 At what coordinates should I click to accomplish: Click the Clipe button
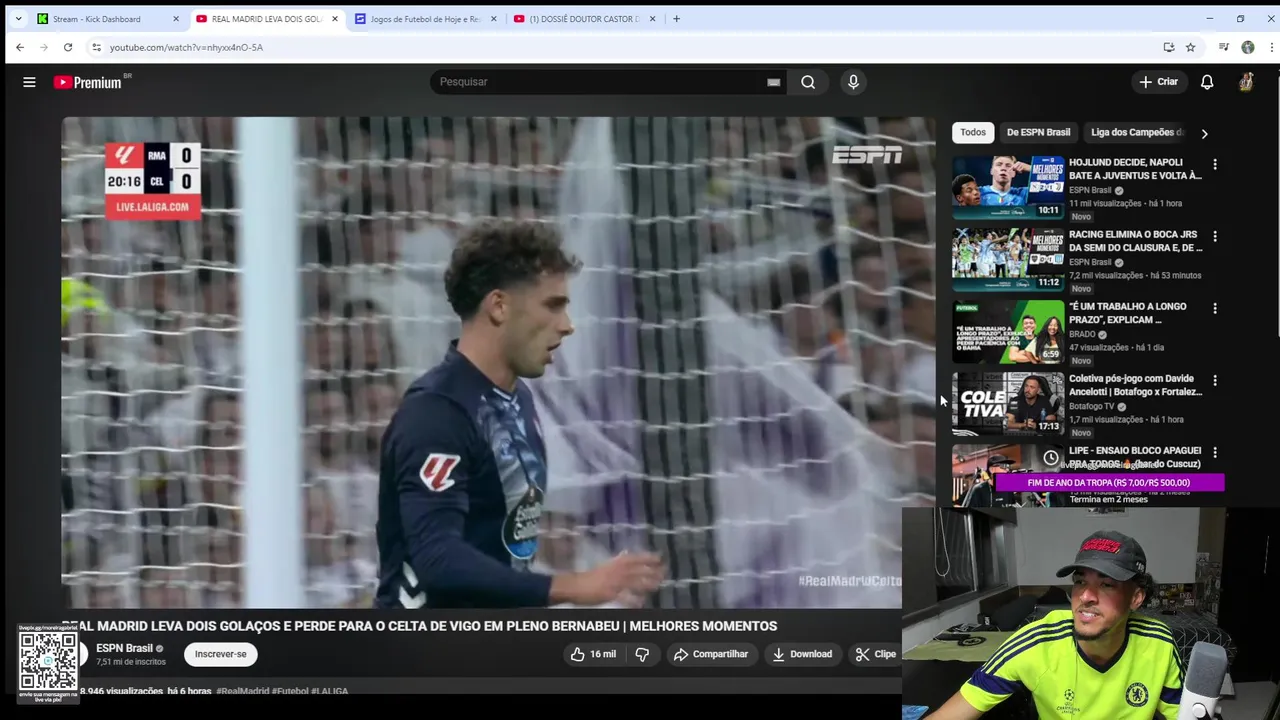point(876,654)
